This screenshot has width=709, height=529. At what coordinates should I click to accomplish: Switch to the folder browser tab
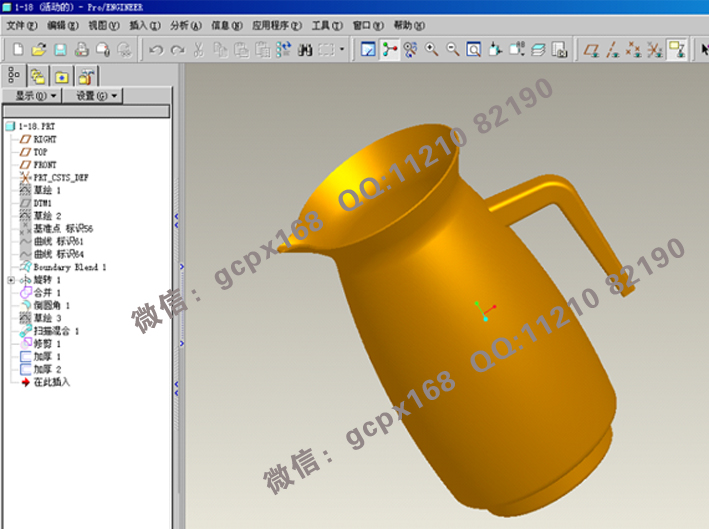click(39, 76)
